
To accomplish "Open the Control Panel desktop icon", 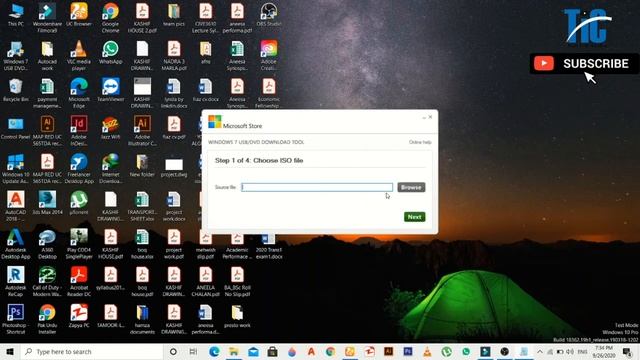I will tap(16, 128).
